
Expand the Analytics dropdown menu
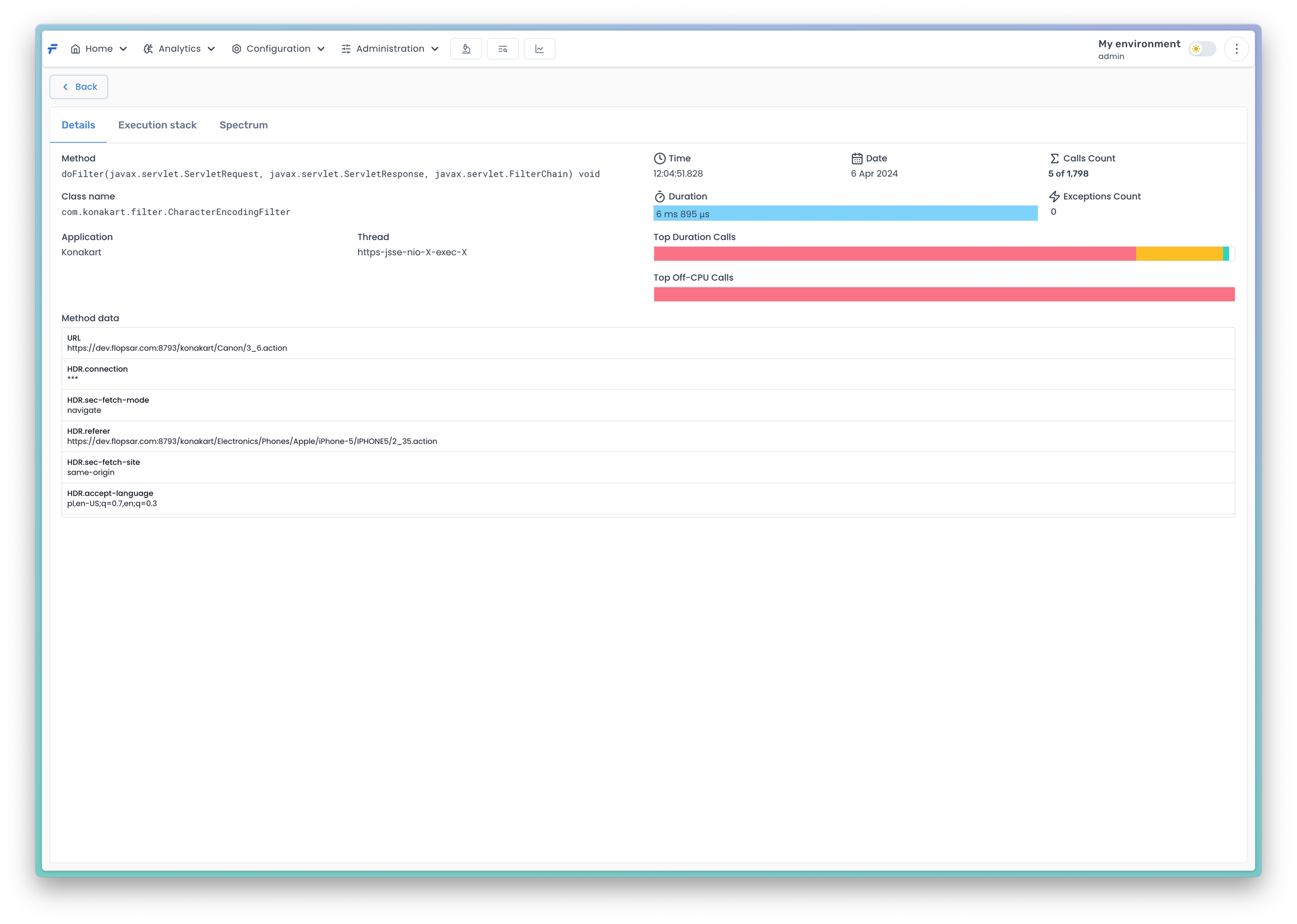click(179, 49)
